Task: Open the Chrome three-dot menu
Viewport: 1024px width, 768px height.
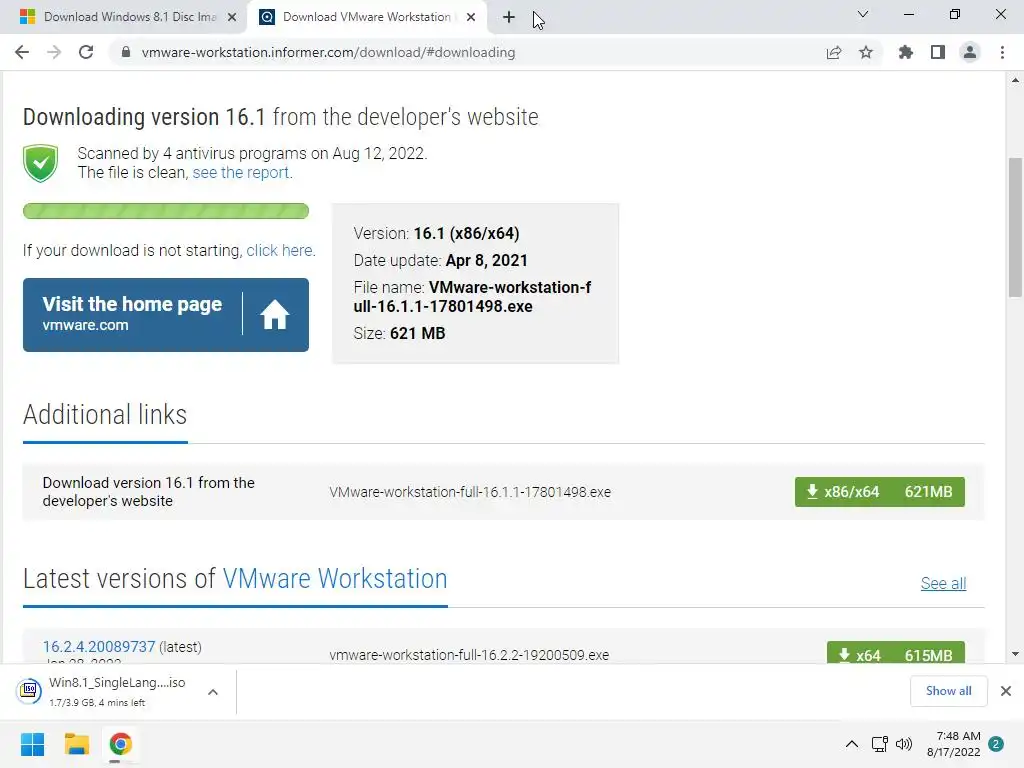Action: pyautogui.click(x=1002, y=52)
